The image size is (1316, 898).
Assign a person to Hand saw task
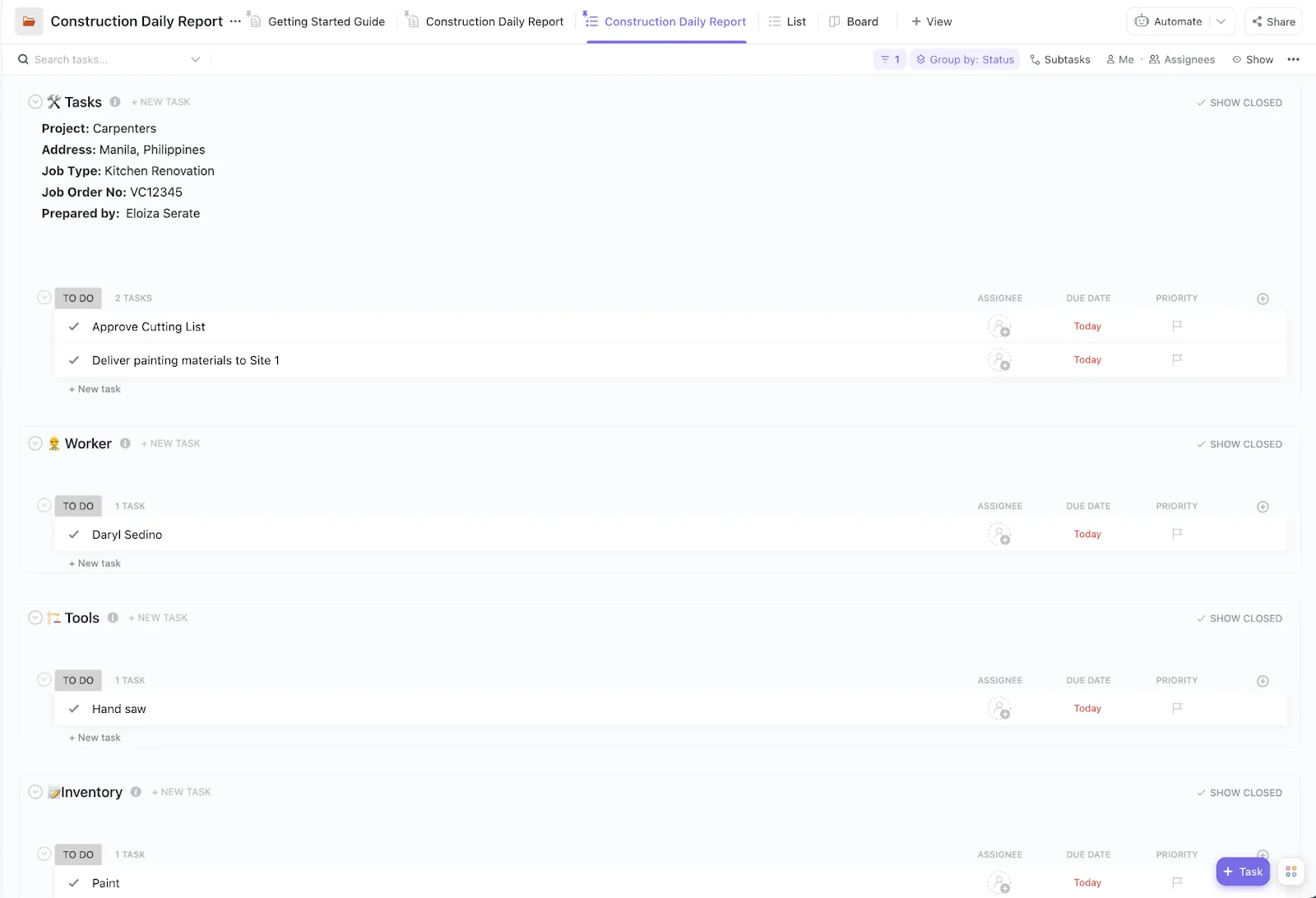(999, 709)
